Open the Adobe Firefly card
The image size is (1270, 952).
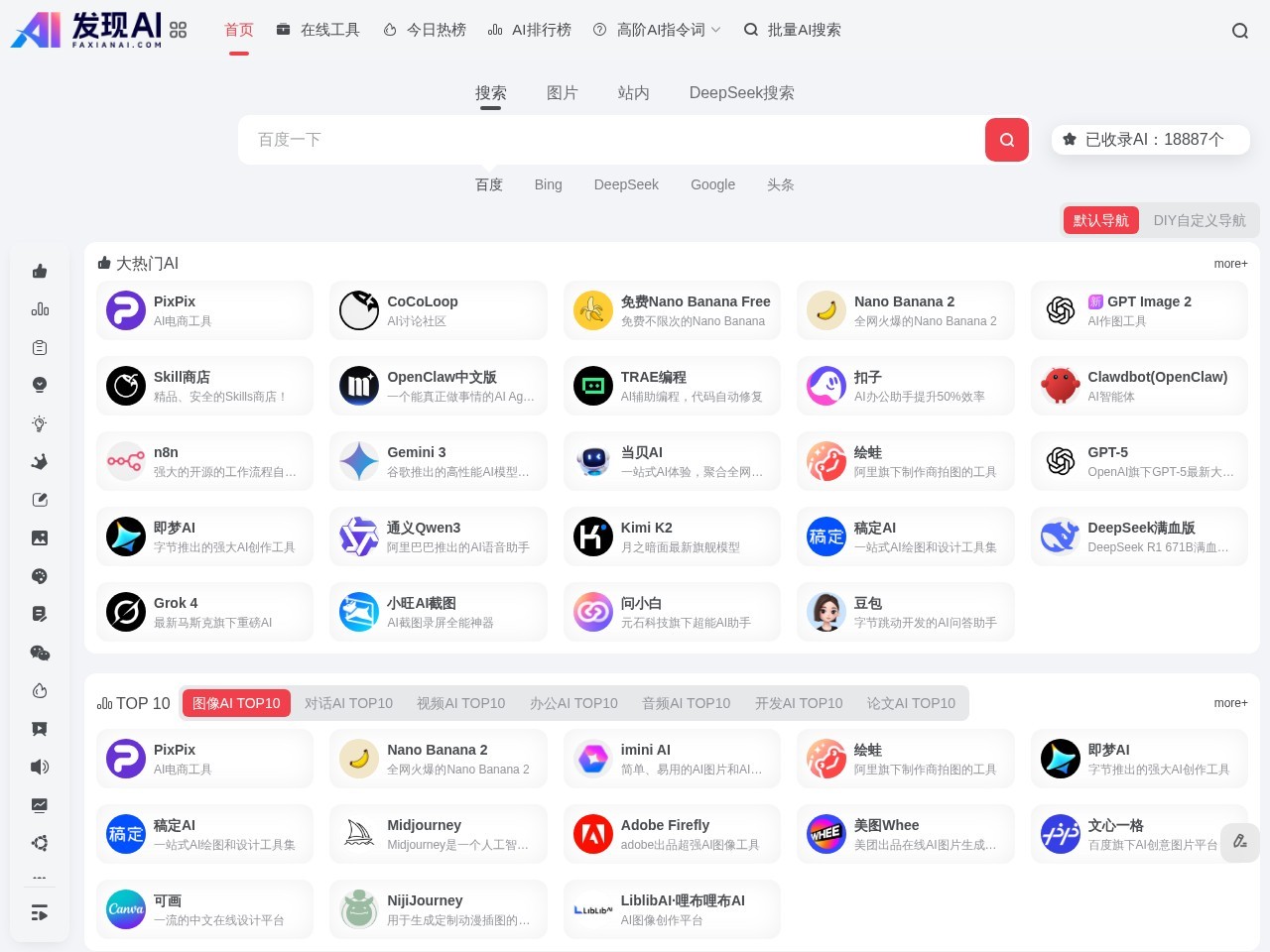(673, 834)
